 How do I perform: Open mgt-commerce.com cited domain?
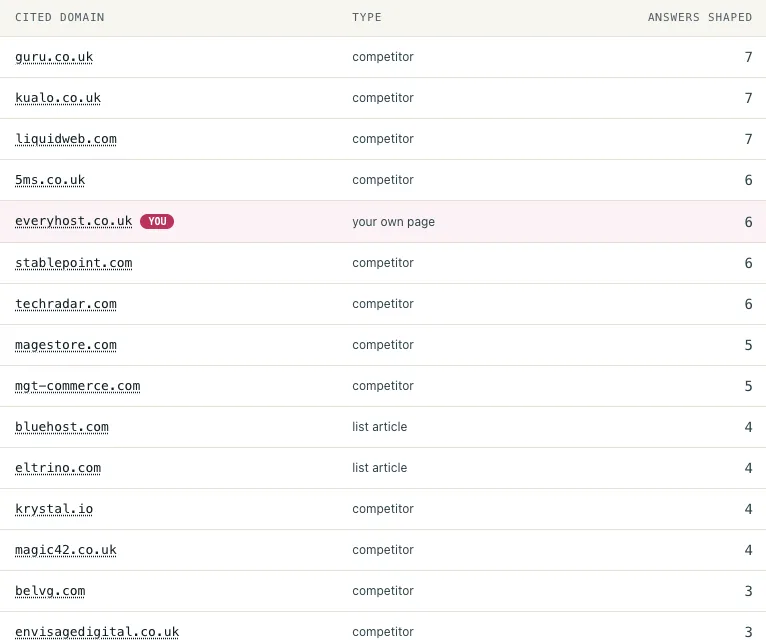click(77, 386)
